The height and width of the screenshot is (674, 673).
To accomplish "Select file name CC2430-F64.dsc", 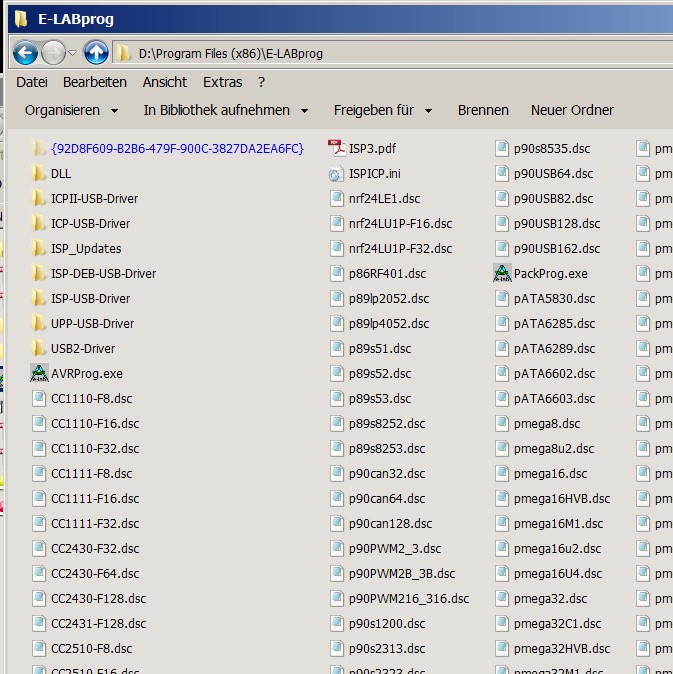I will pyautogui.click(x=95, y=573).
